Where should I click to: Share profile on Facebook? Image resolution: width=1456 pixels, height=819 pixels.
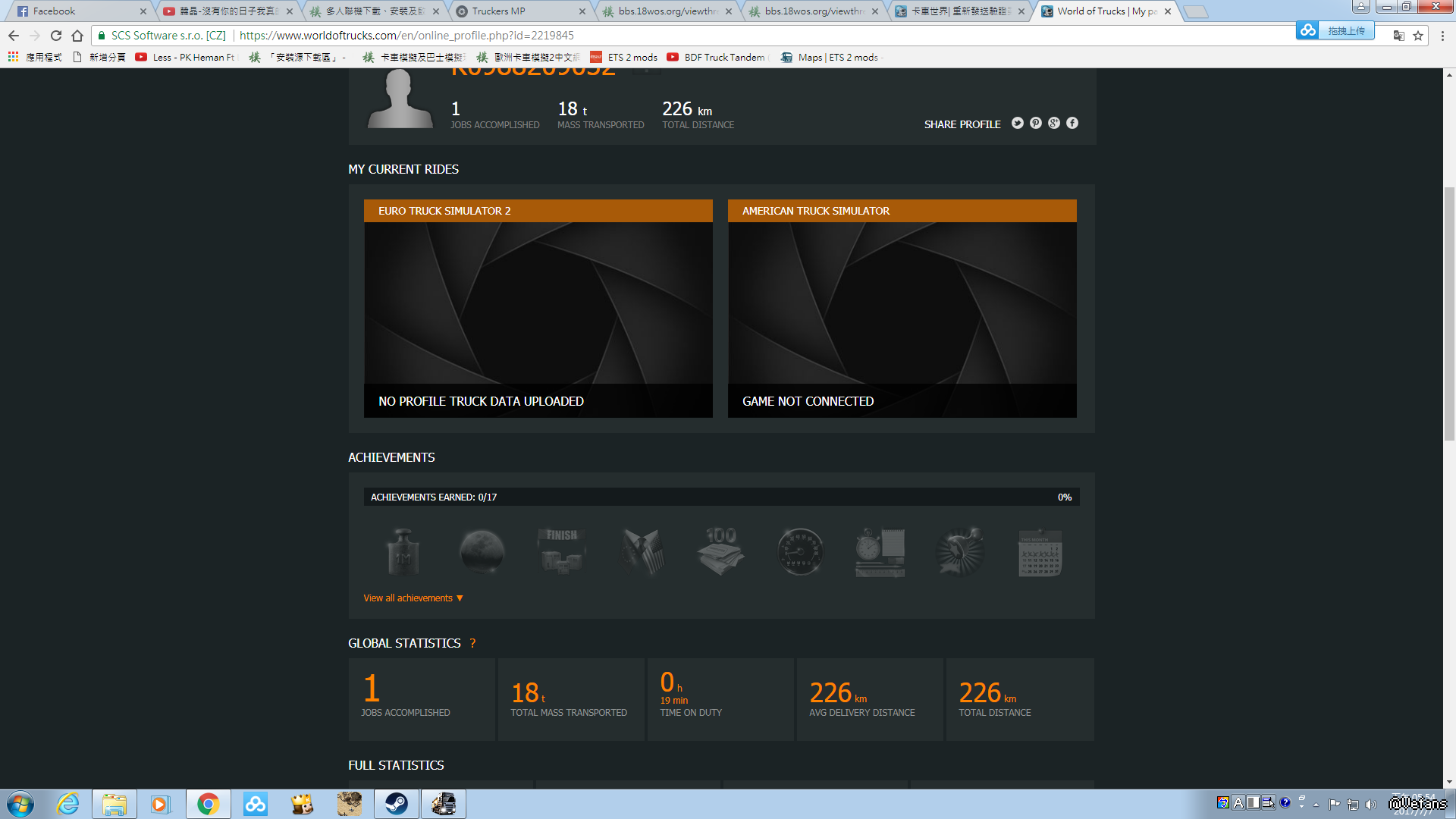1072,124
